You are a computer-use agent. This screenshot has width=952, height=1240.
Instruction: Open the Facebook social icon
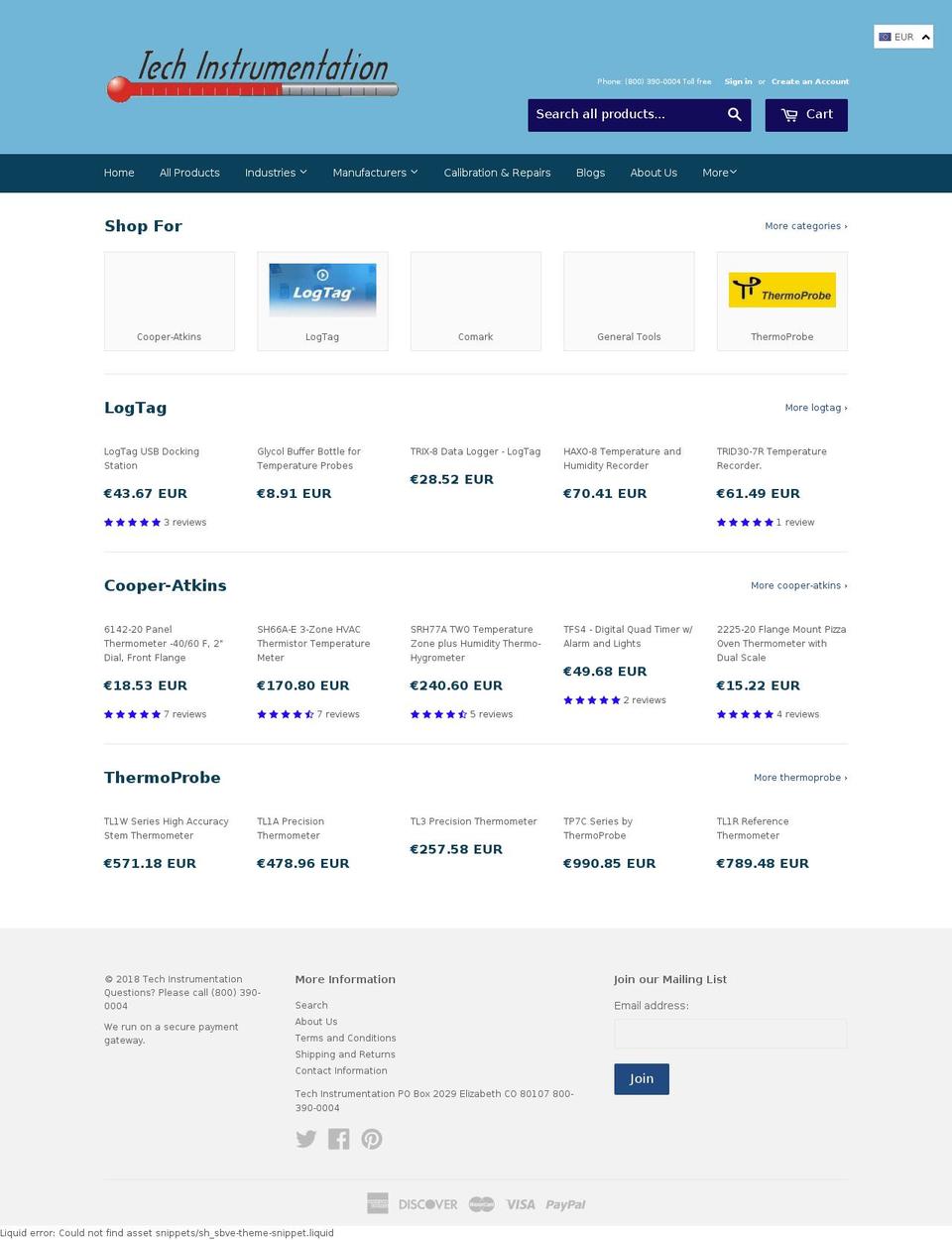click(339, 1139)
